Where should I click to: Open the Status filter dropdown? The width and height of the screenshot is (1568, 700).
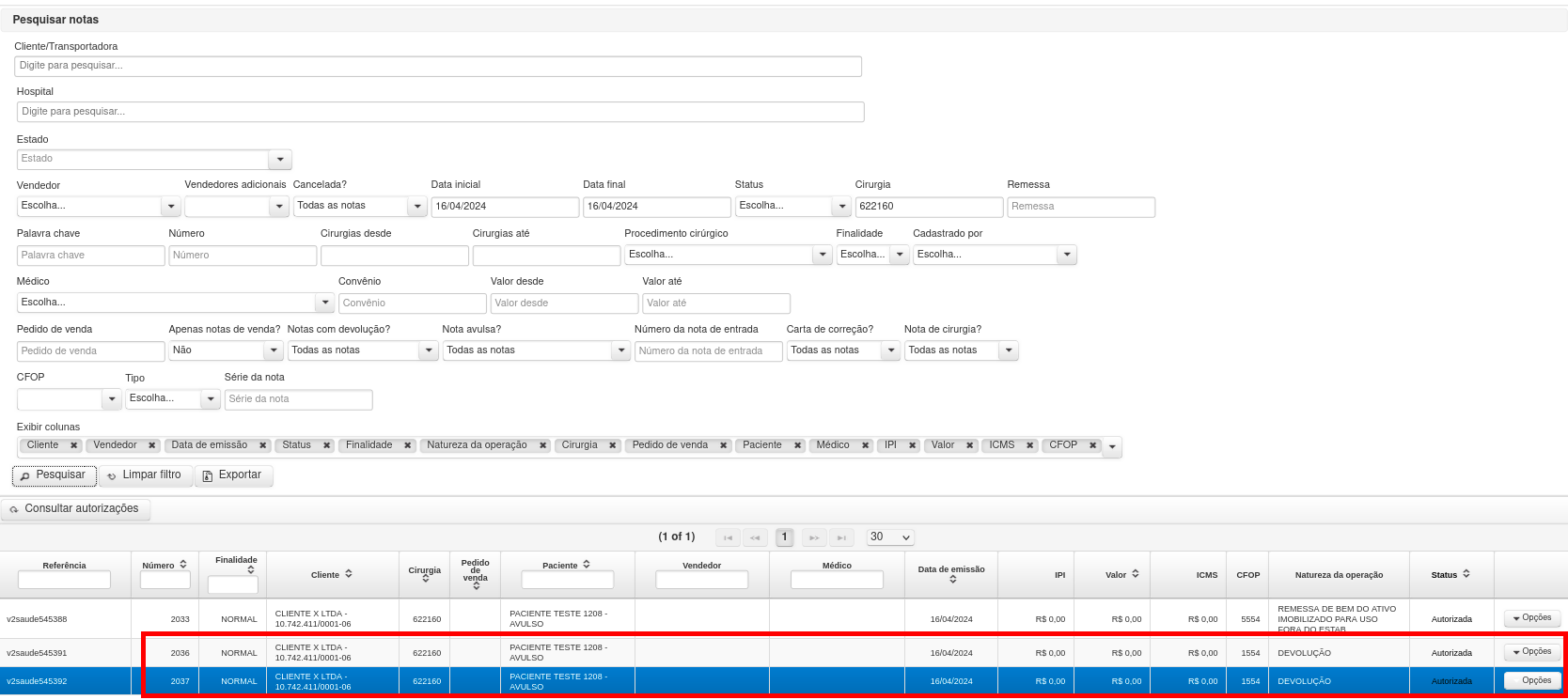click(841, 207)
